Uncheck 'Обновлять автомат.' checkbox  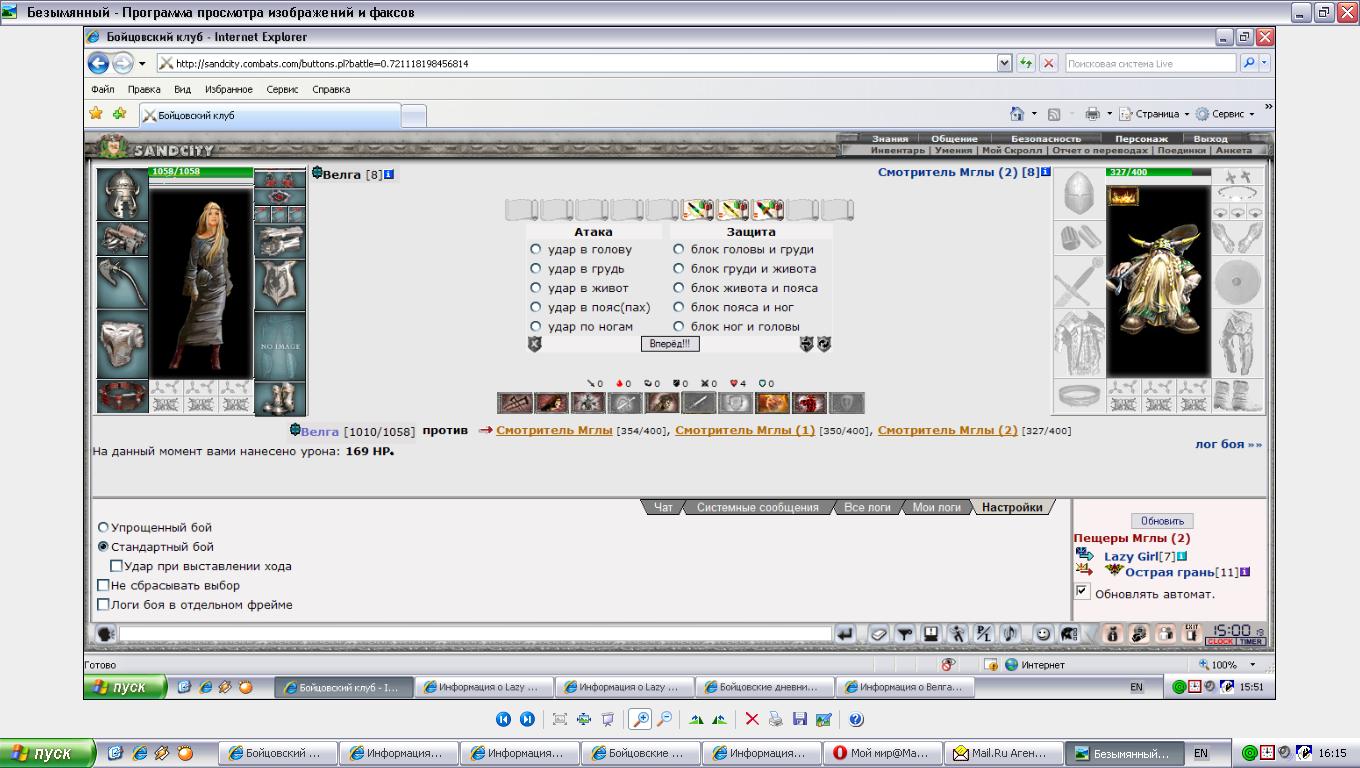coord(1082,592)
